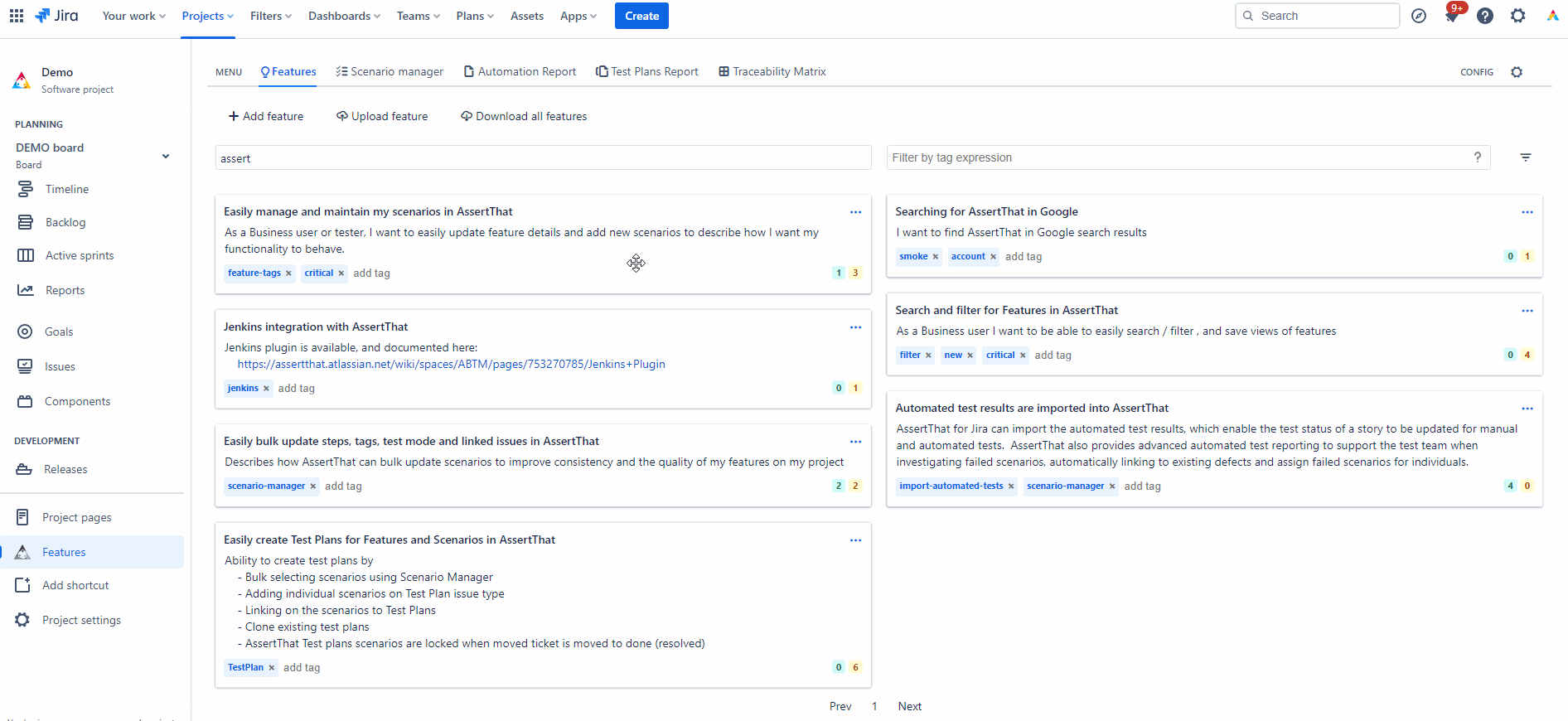
Task: Remove the jenkins tag
Action: tap(266, 389)
